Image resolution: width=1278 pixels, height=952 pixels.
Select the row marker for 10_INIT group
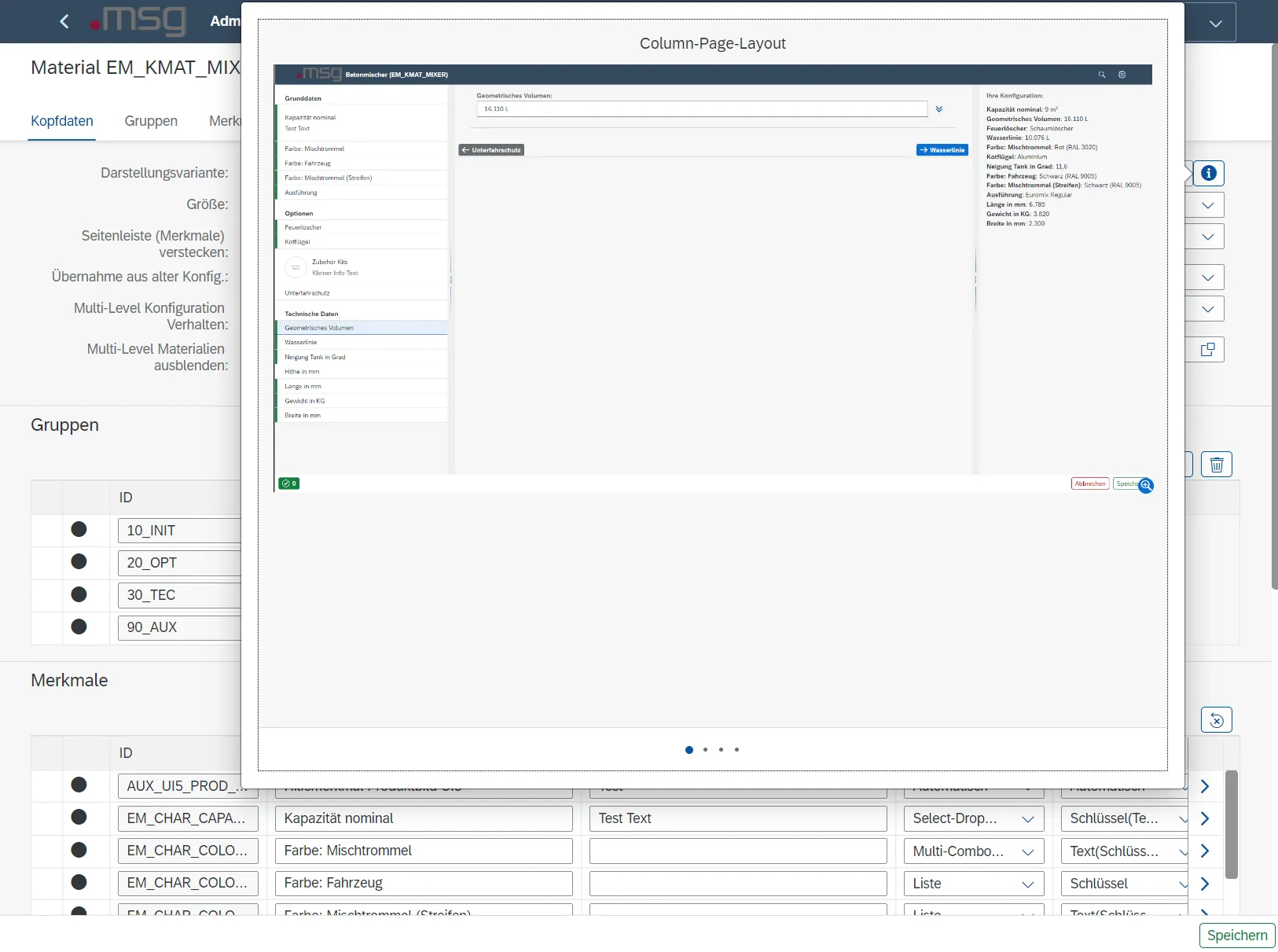(x=79, y=530)
